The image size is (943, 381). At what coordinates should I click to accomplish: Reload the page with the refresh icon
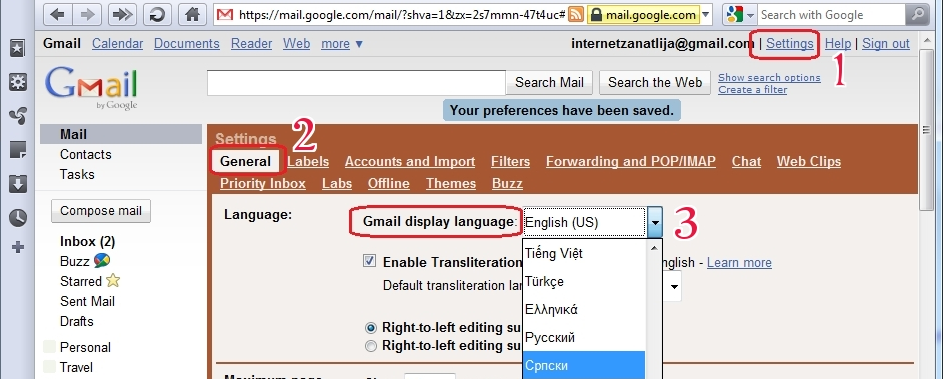(x=157, y=14)
